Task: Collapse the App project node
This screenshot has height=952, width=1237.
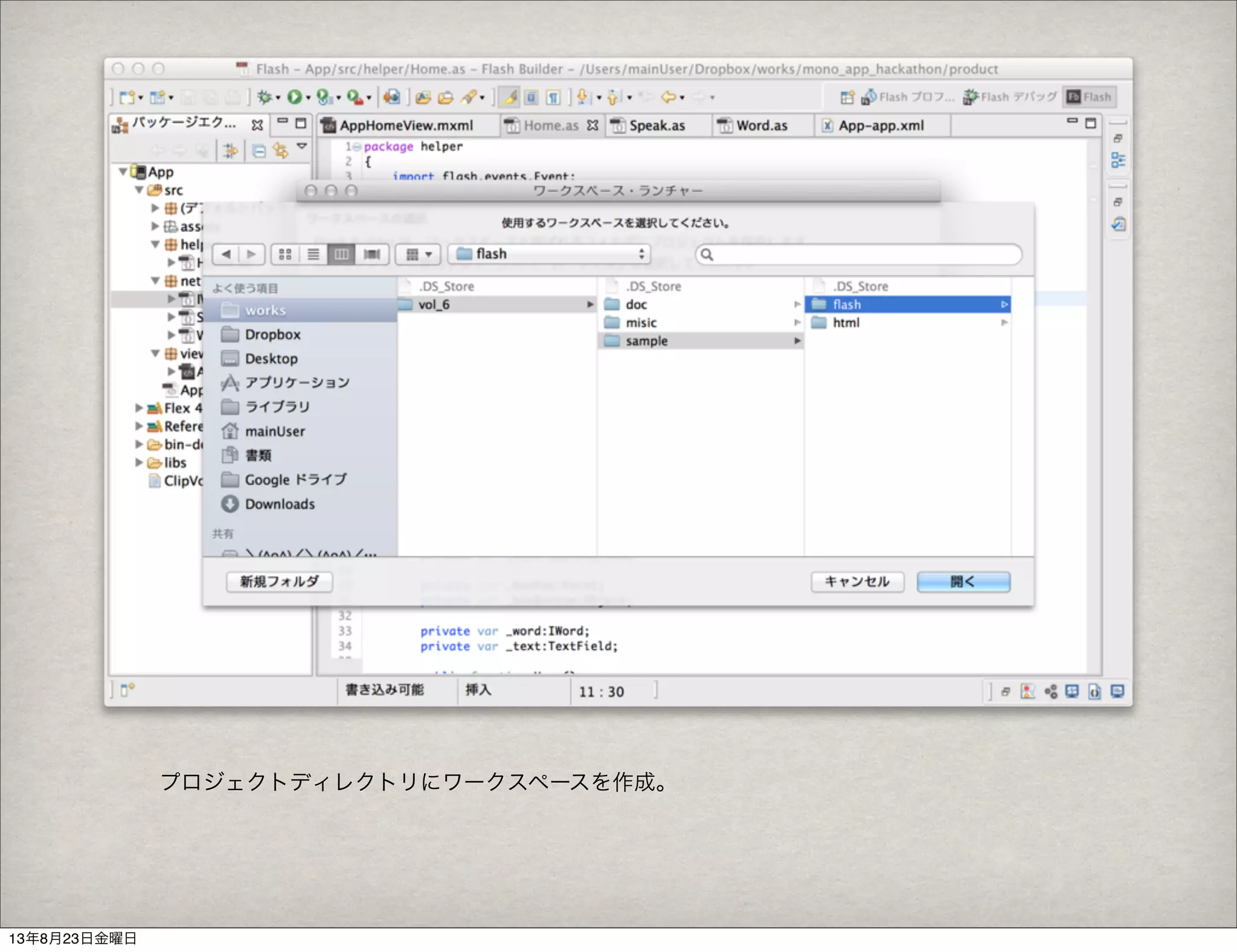Action: tap(123, 172)
